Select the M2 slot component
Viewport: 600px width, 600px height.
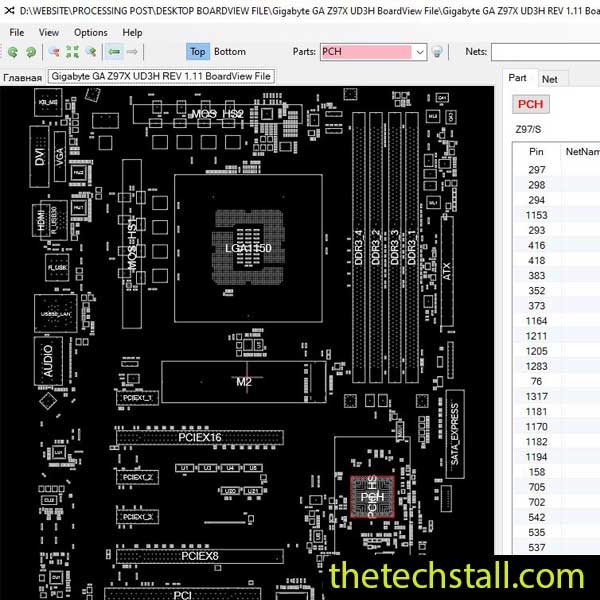pyautogui.click(x=243, y=382)
